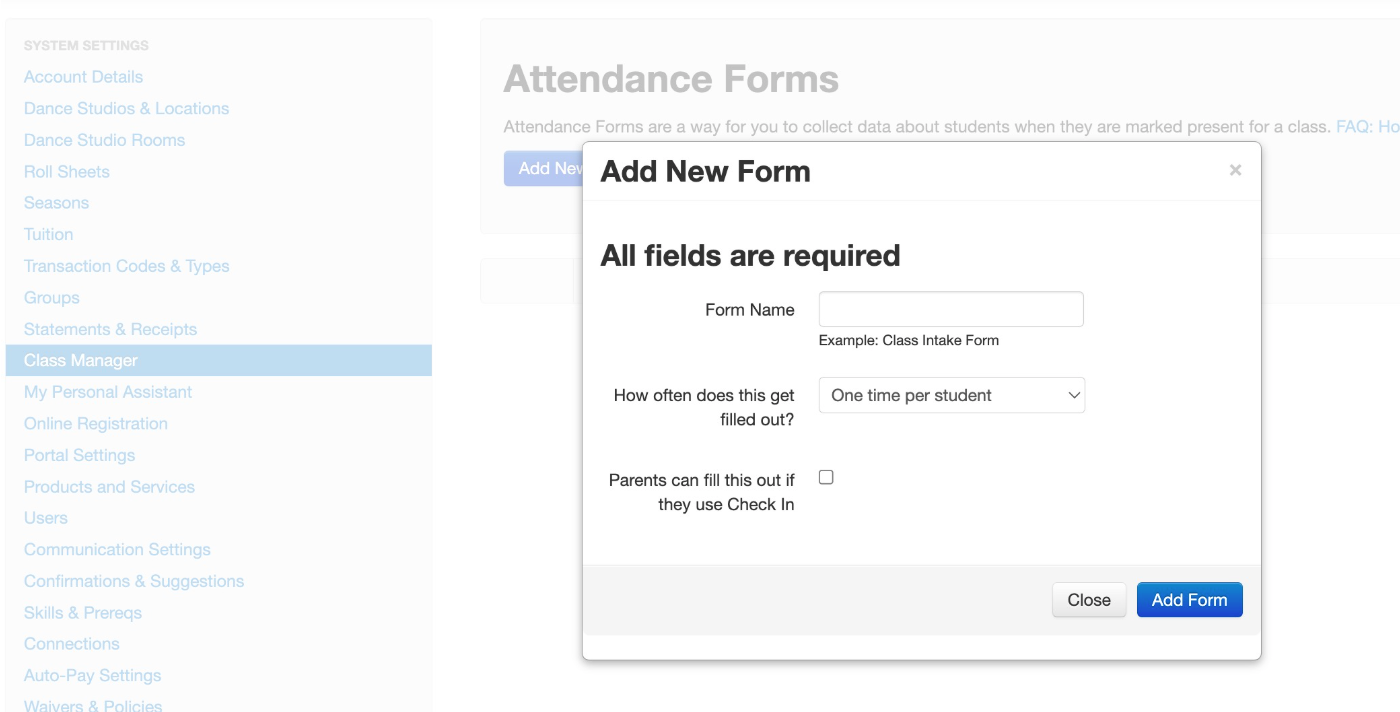Screen dimensions: 1400x712
Task: Click the Add Form button
Action: 1189,600
